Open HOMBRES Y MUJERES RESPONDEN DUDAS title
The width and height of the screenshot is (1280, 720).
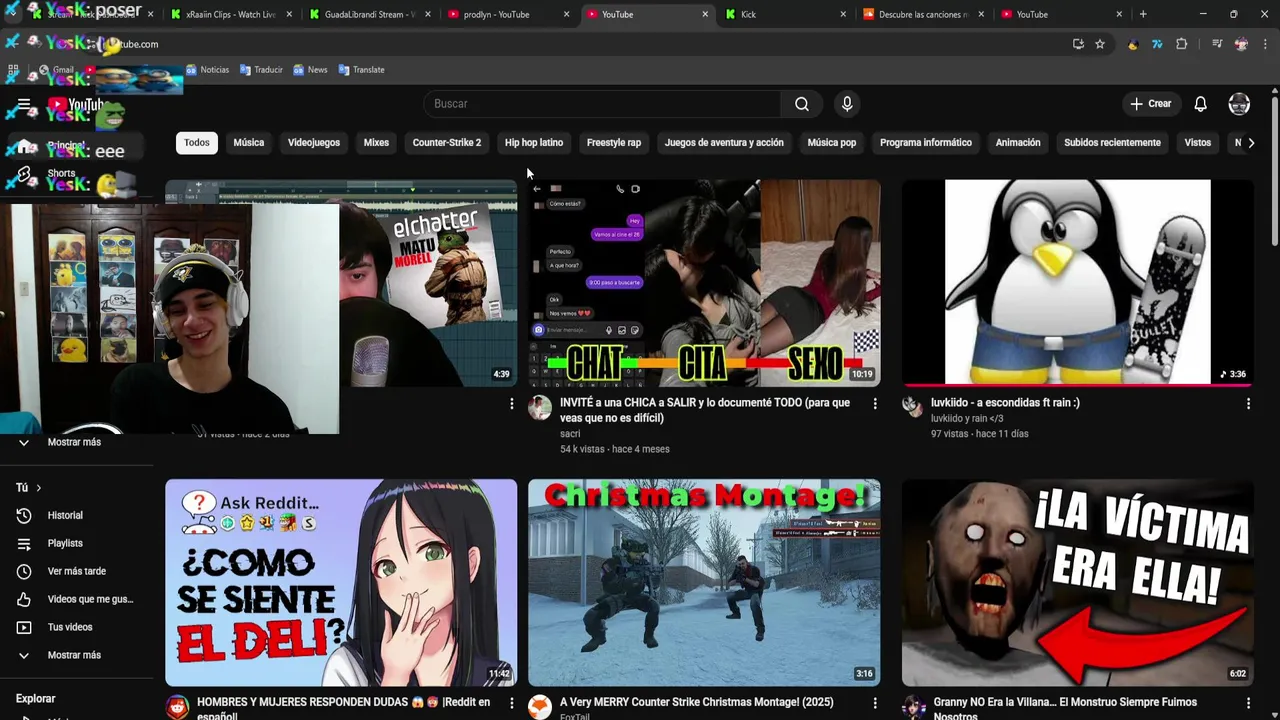click(x=343, y=708)
